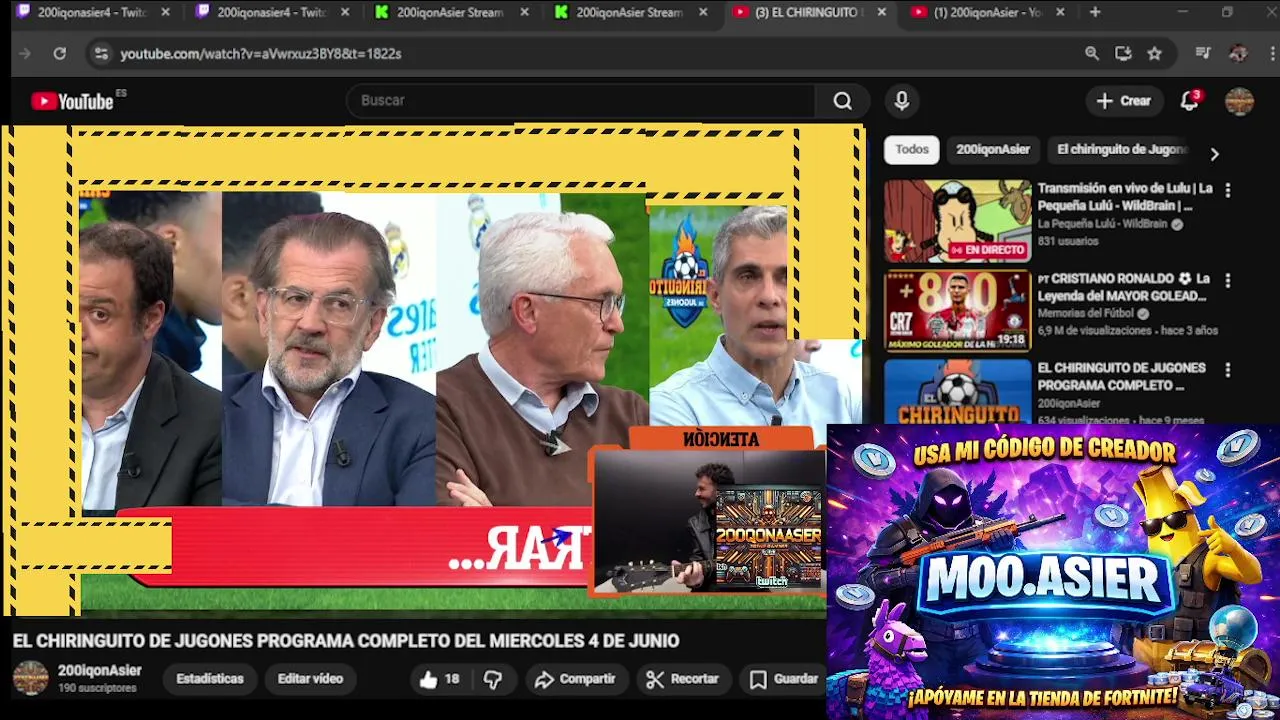Start voice search with microphone icon
The width and height of the screenshot is (1280, 720).
902,101
